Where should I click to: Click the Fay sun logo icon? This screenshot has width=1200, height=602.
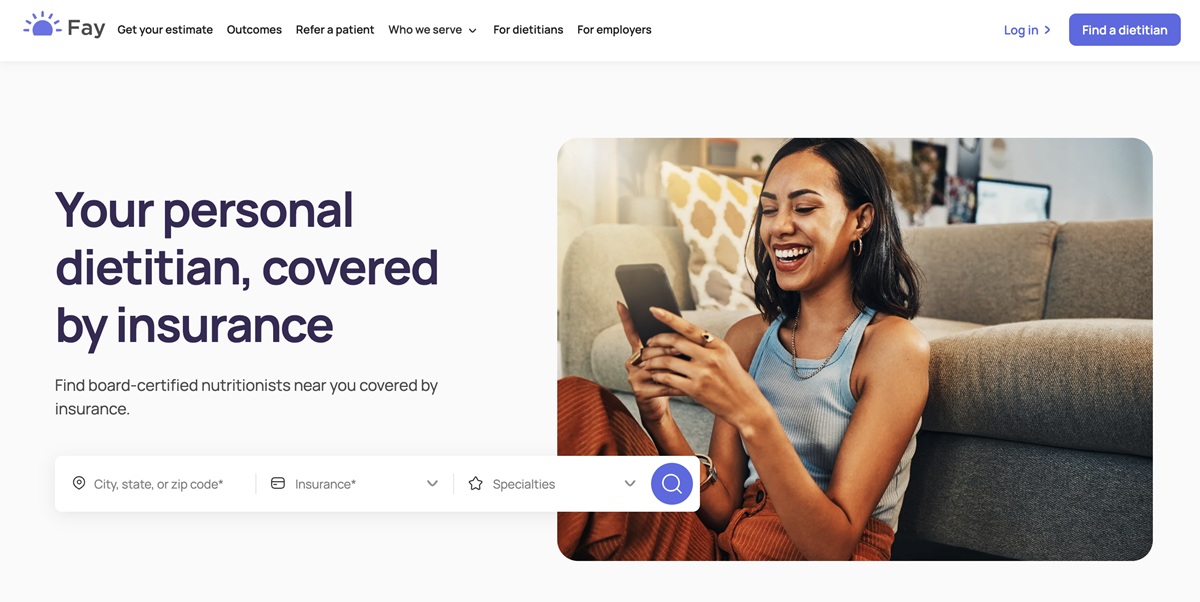coord(42,24)
